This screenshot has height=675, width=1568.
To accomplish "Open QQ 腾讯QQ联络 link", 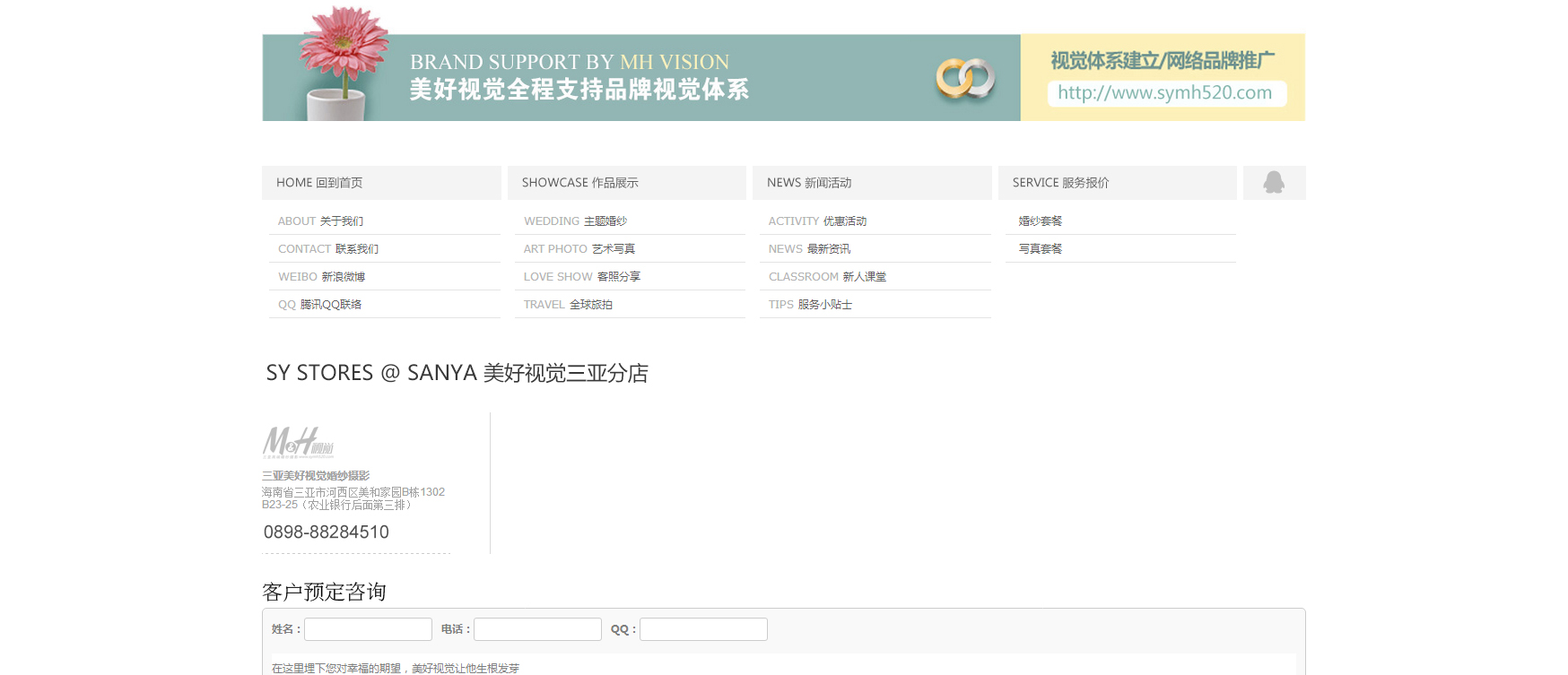I will coord(319,305).
